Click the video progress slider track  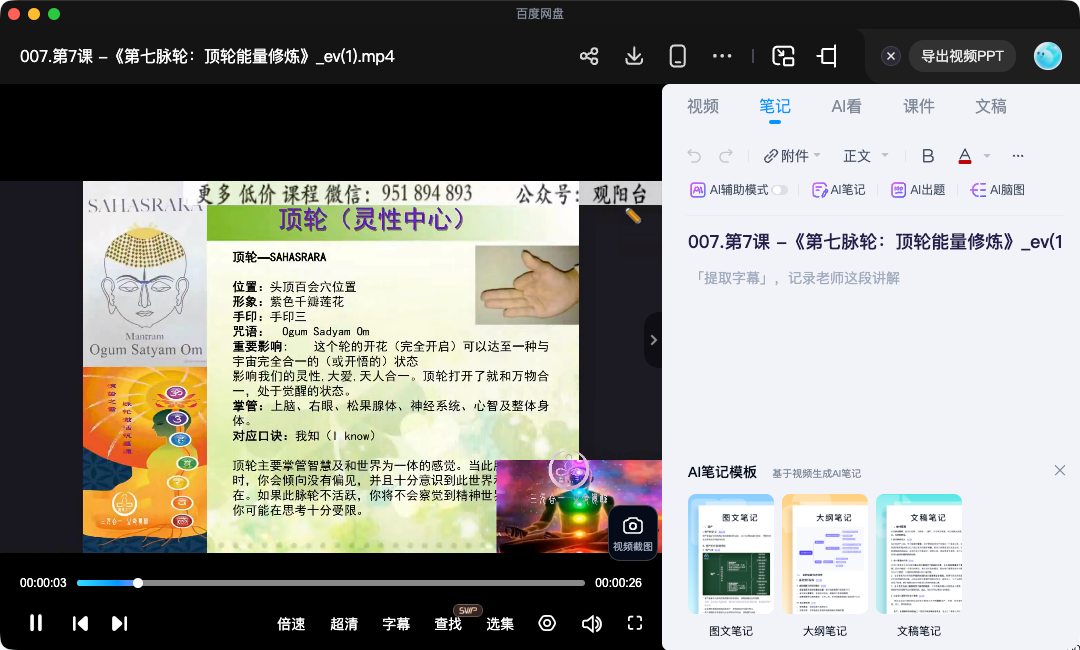click(331, 583)
